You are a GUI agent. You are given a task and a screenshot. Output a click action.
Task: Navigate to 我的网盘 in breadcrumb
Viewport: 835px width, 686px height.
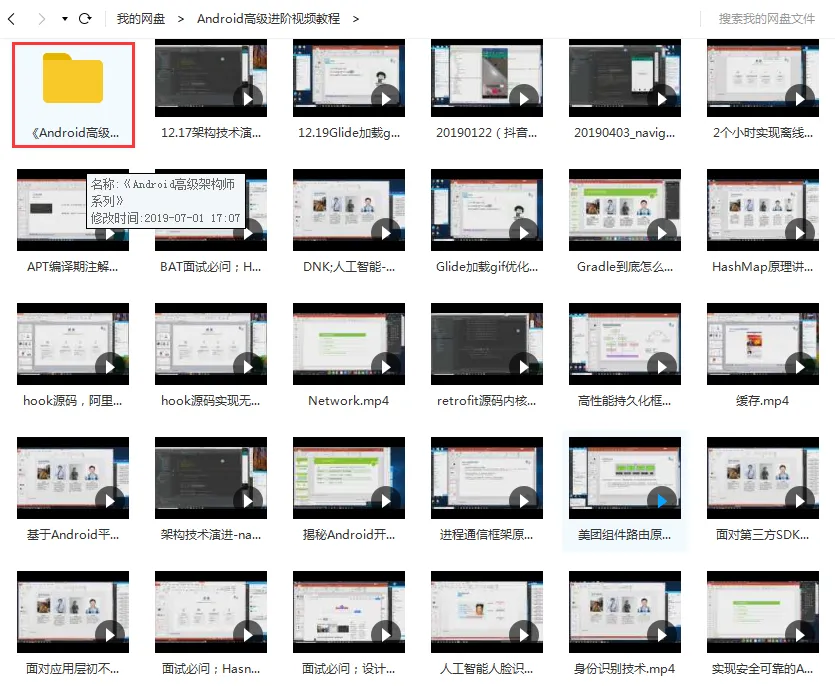(141, 19)
